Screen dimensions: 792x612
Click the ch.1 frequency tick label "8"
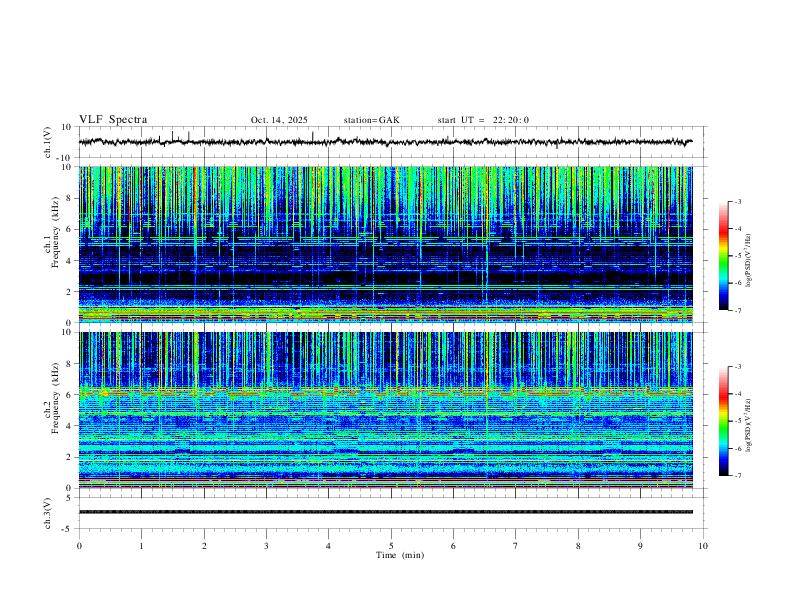point(70,198)
